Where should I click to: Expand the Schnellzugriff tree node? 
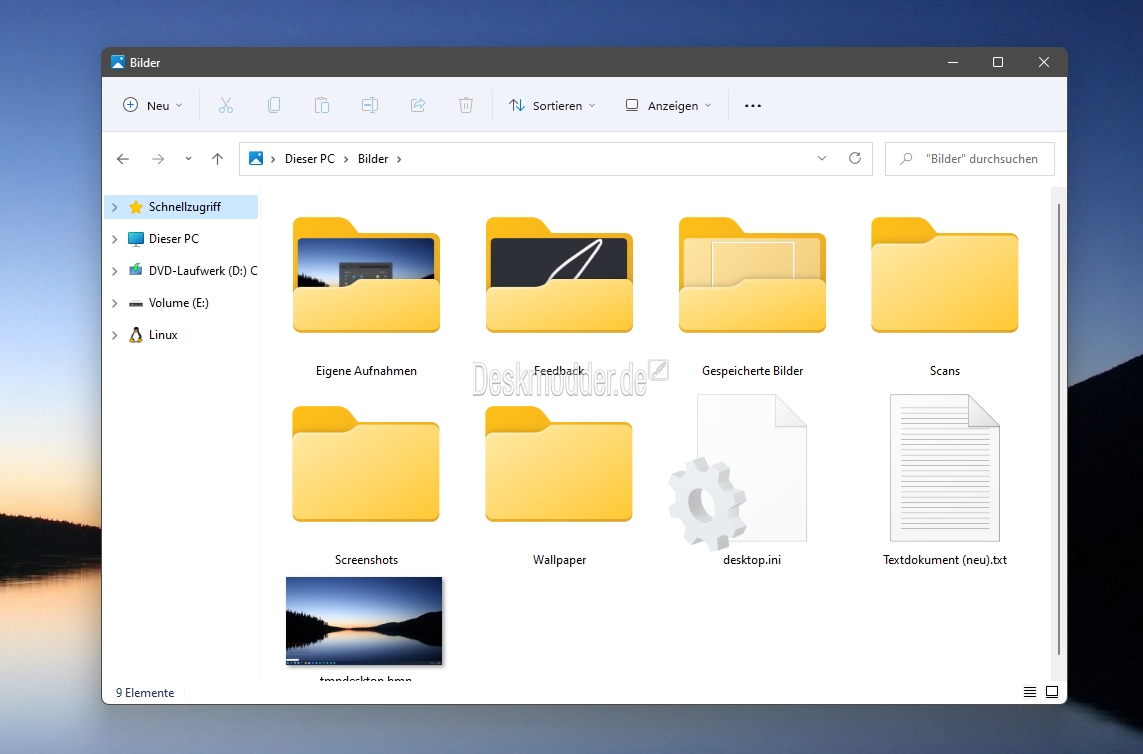pos(114,207)
